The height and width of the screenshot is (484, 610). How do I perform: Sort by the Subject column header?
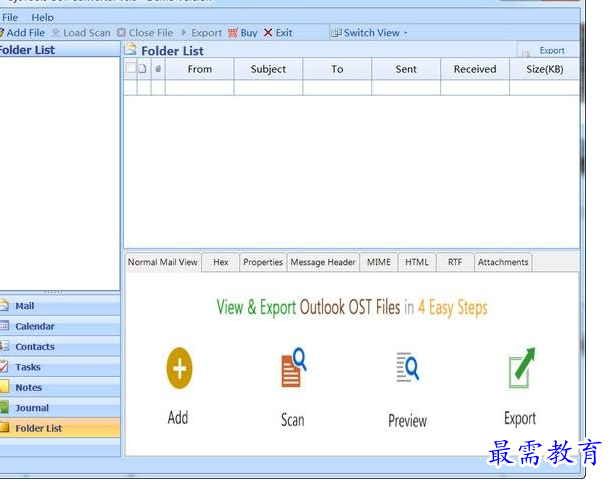(x=268, y=69)
